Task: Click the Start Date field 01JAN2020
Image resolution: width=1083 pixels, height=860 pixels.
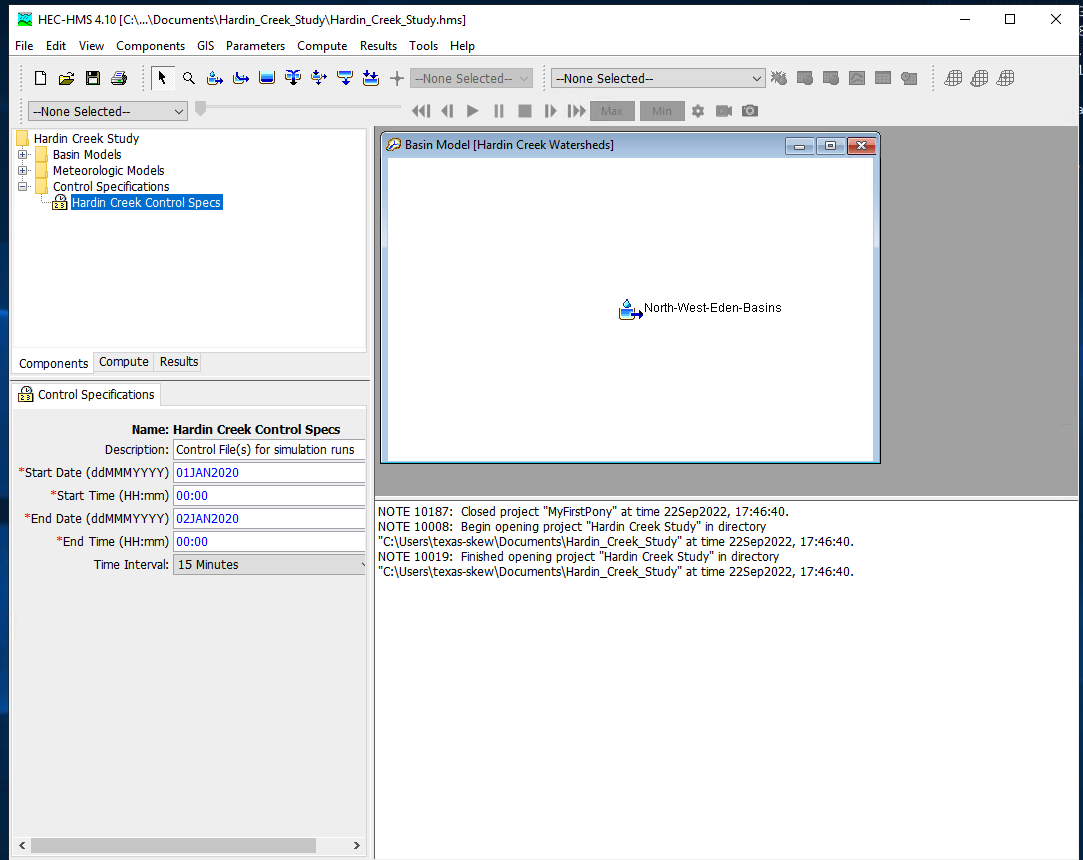Action: click(x=269, y=472)
